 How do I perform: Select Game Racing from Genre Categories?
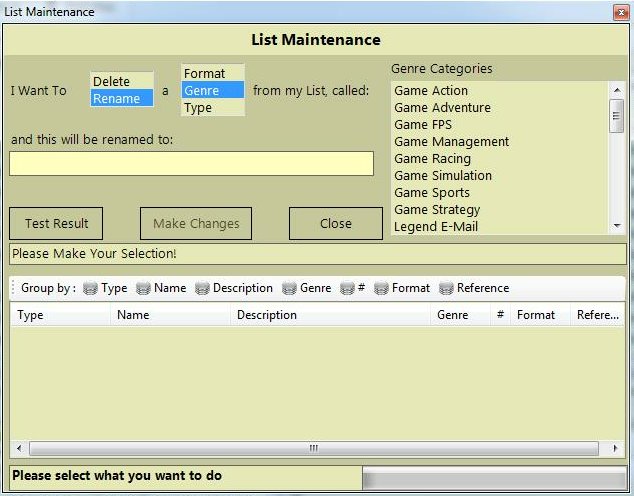pyautogui.click(x=432, y=159)
